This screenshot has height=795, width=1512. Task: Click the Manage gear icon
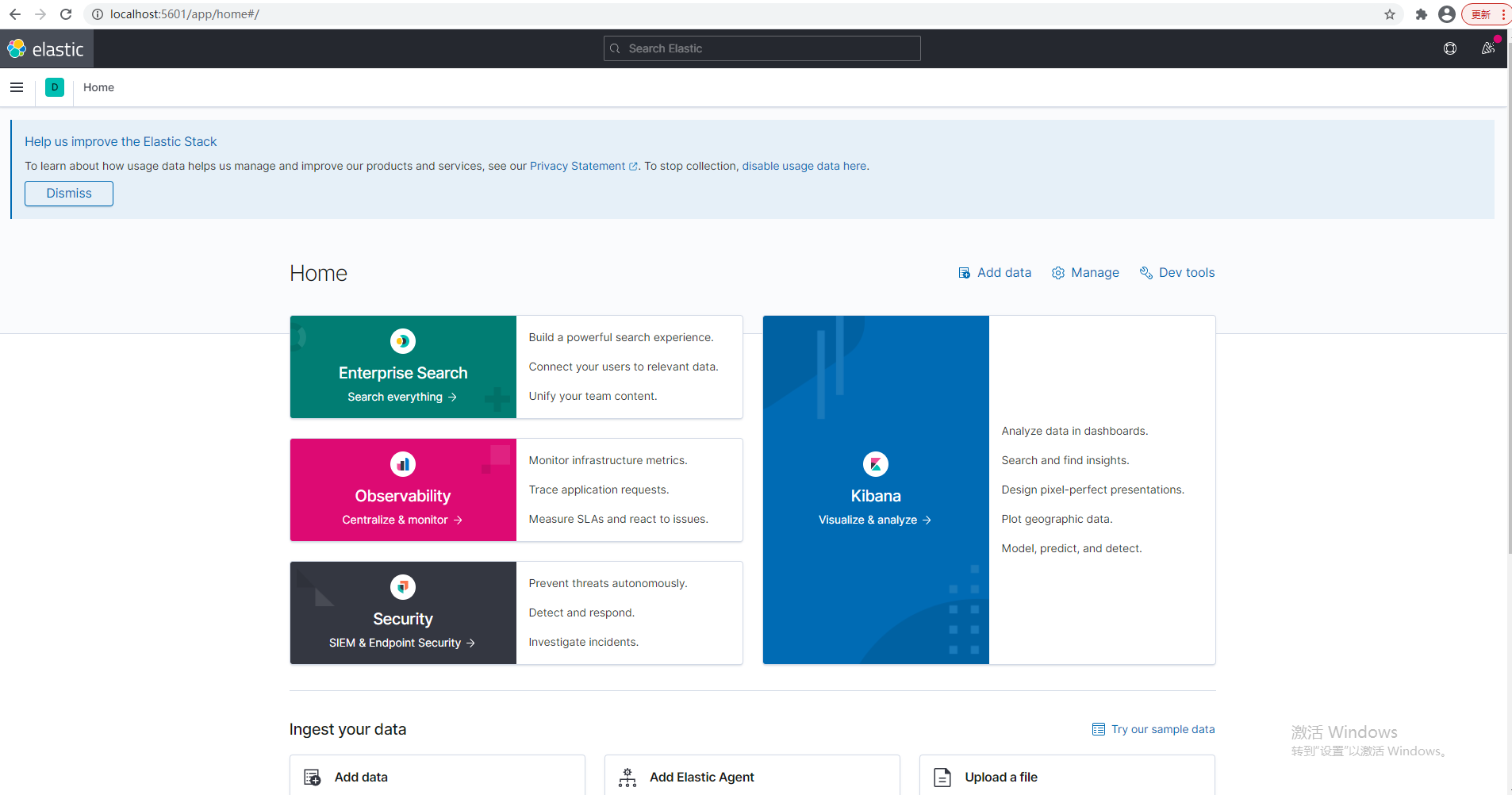click(x=1058, y=273)
